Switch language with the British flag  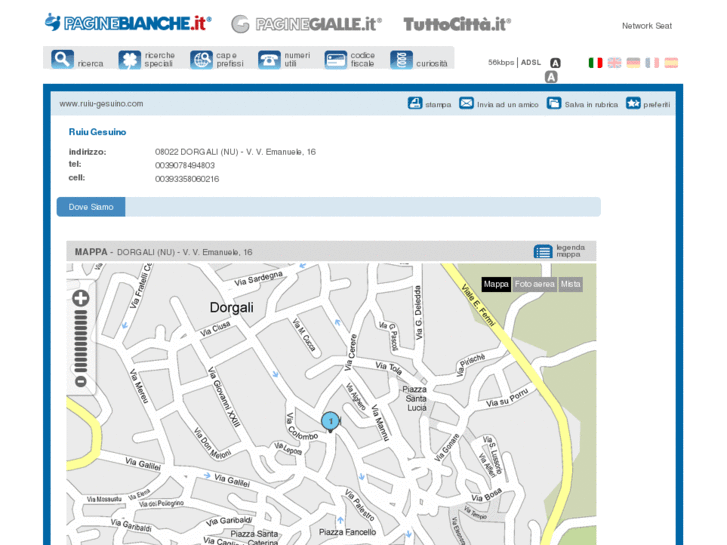click(x=614, y=63)
